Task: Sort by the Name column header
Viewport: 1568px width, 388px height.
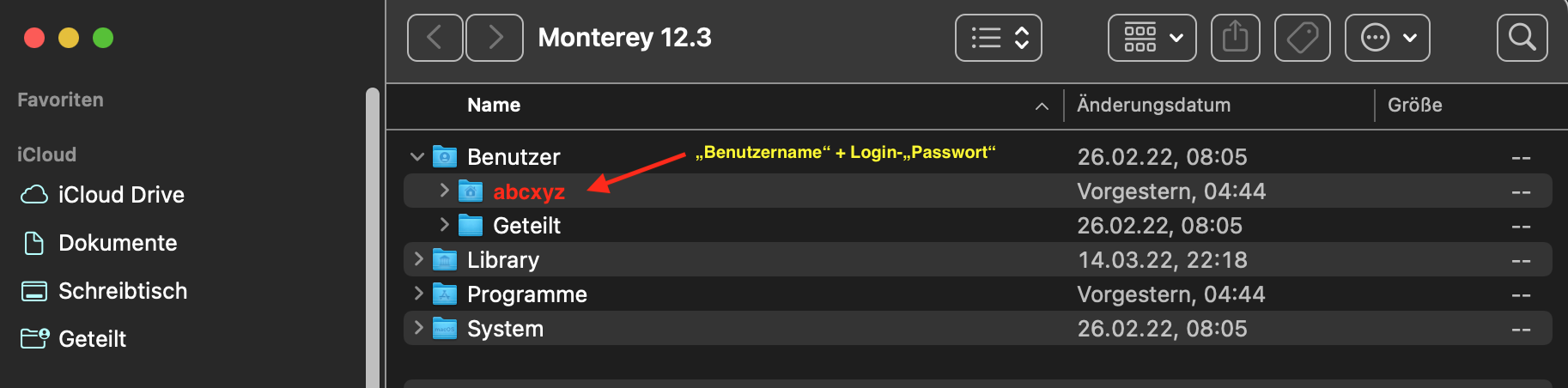Action: 494,105
